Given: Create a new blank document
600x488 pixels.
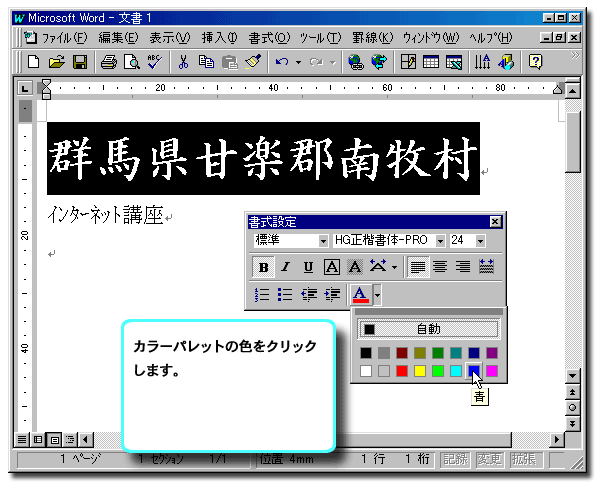Looking at the screenshot, I should (33, 62).
